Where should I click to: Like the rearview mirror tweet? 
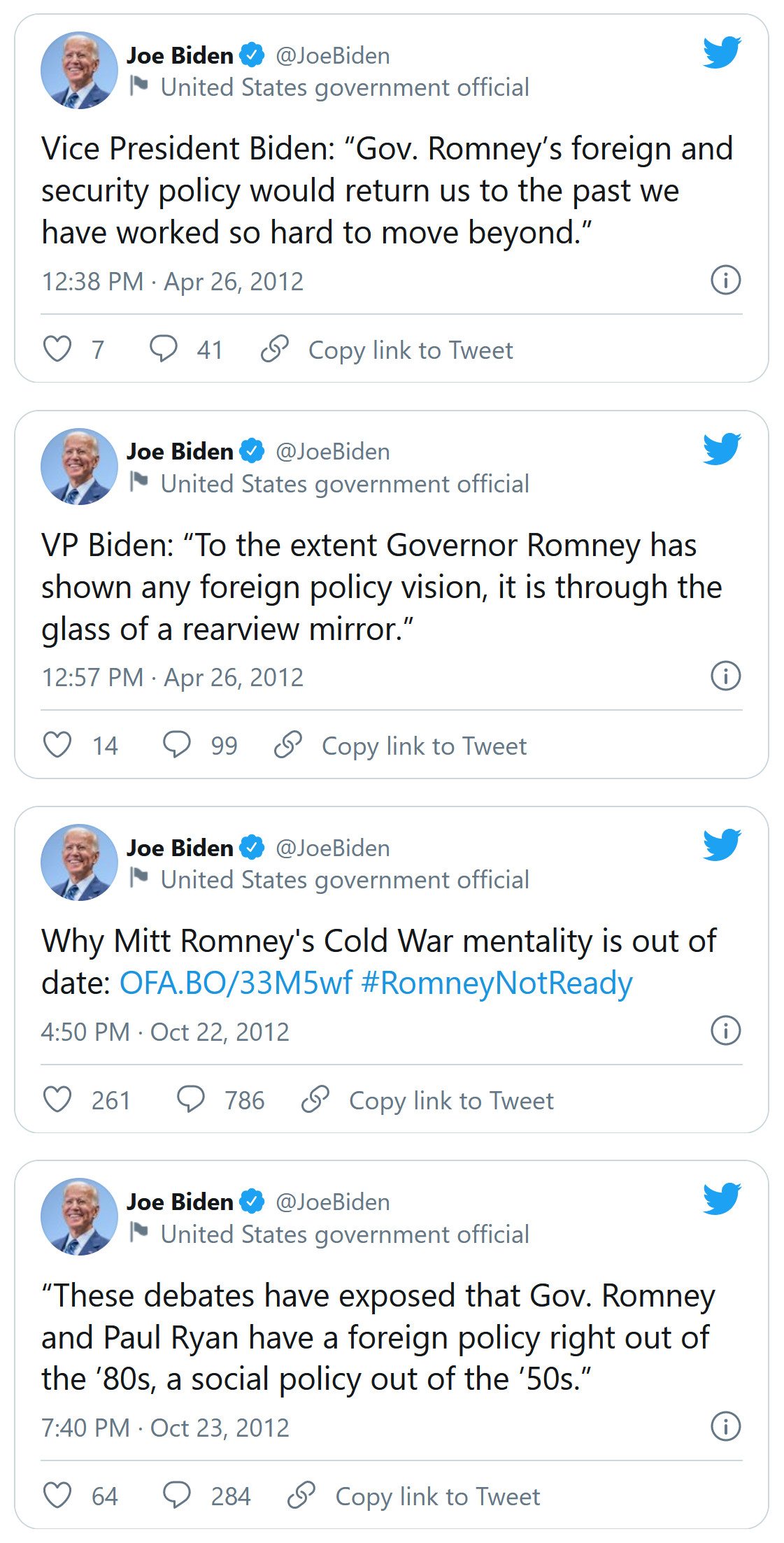[x=57, y=745]
